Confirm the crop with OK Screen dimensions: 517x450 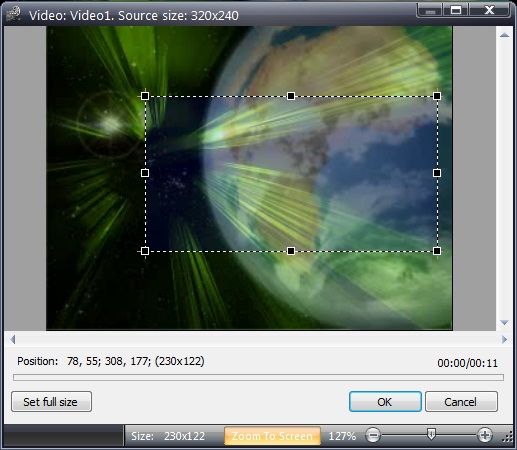pyautogui.click(x=385, y=402)
